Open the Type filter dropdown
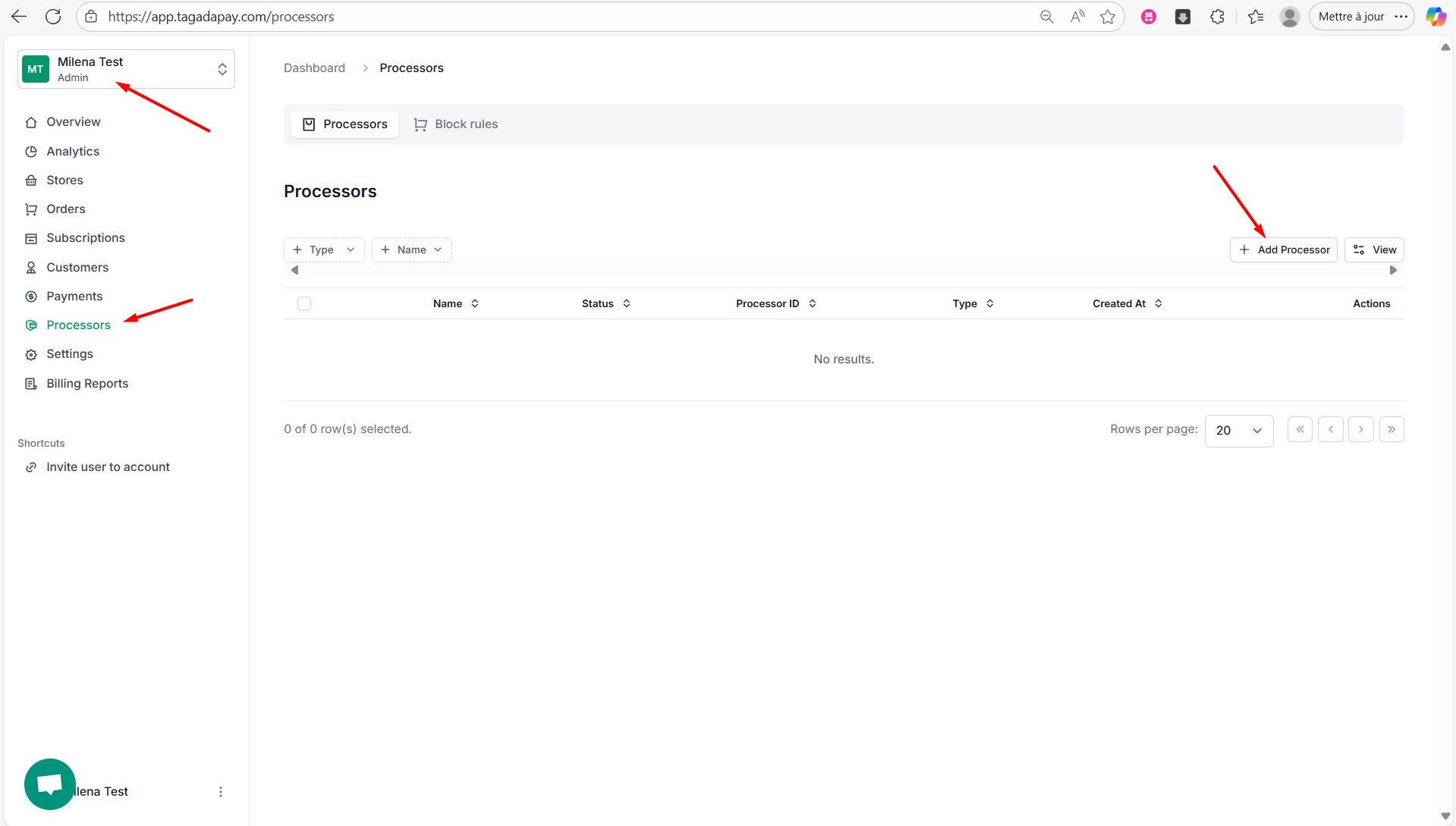Screen dimensions: 1456x826 coord(324,250)
